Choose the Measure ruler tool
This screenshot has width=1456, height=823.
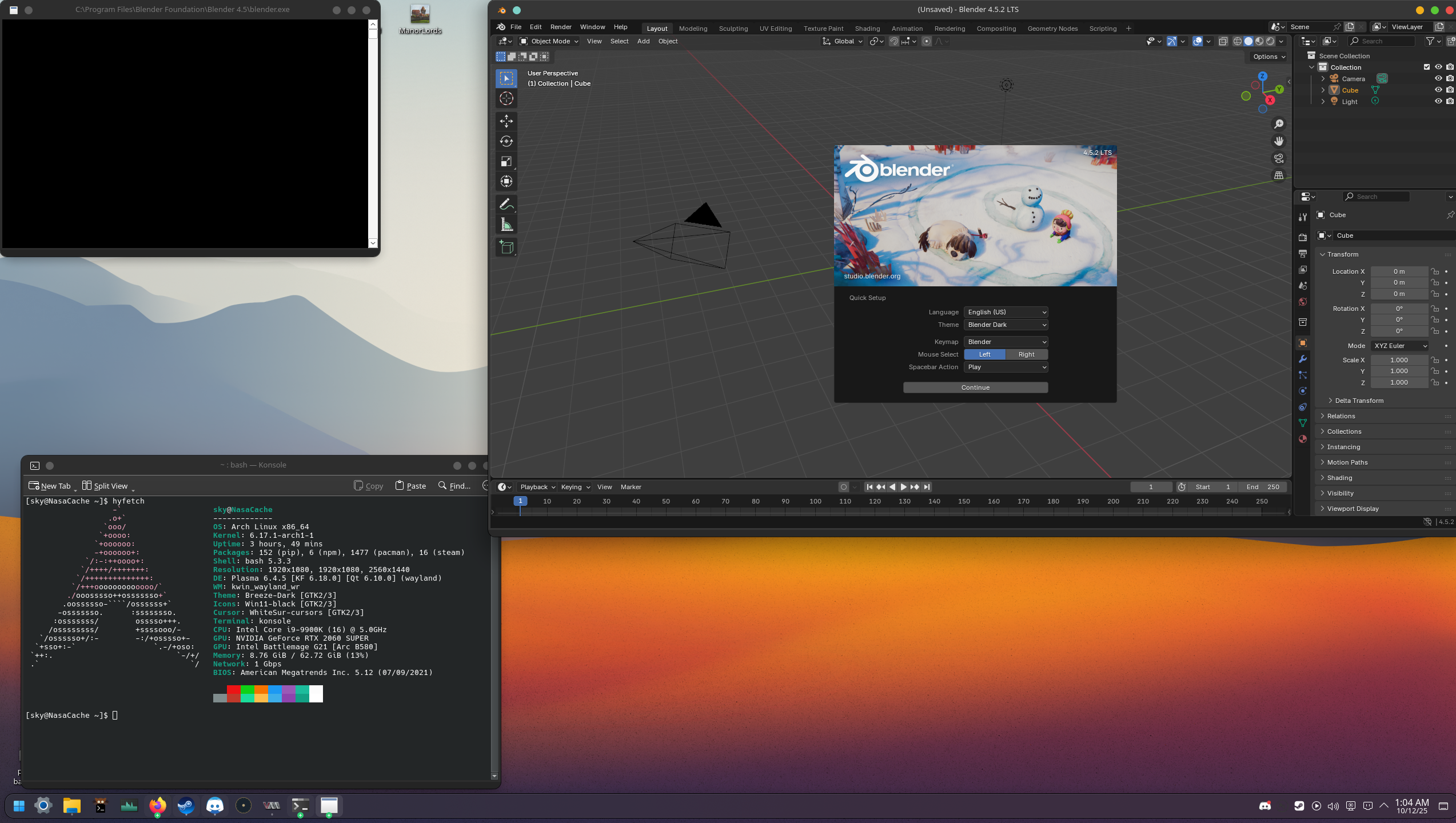point(506,225)
